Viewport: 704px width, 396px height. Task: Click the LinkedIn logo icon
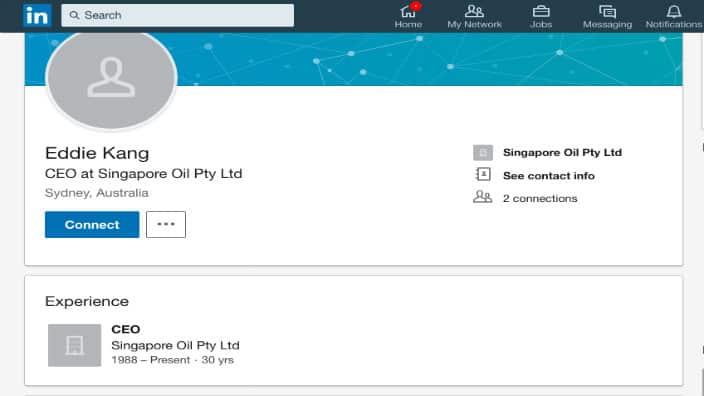37,16
